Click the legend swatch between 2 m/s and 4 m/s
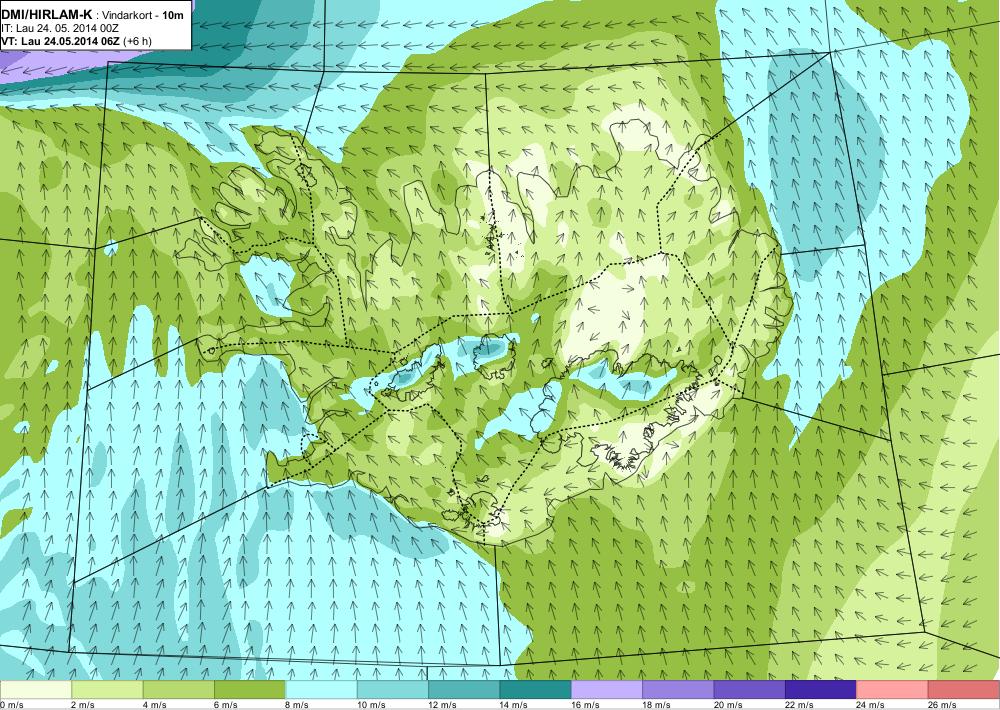Image resolution: width=1000 pixels, height=710 pixels. pos(107,690)
